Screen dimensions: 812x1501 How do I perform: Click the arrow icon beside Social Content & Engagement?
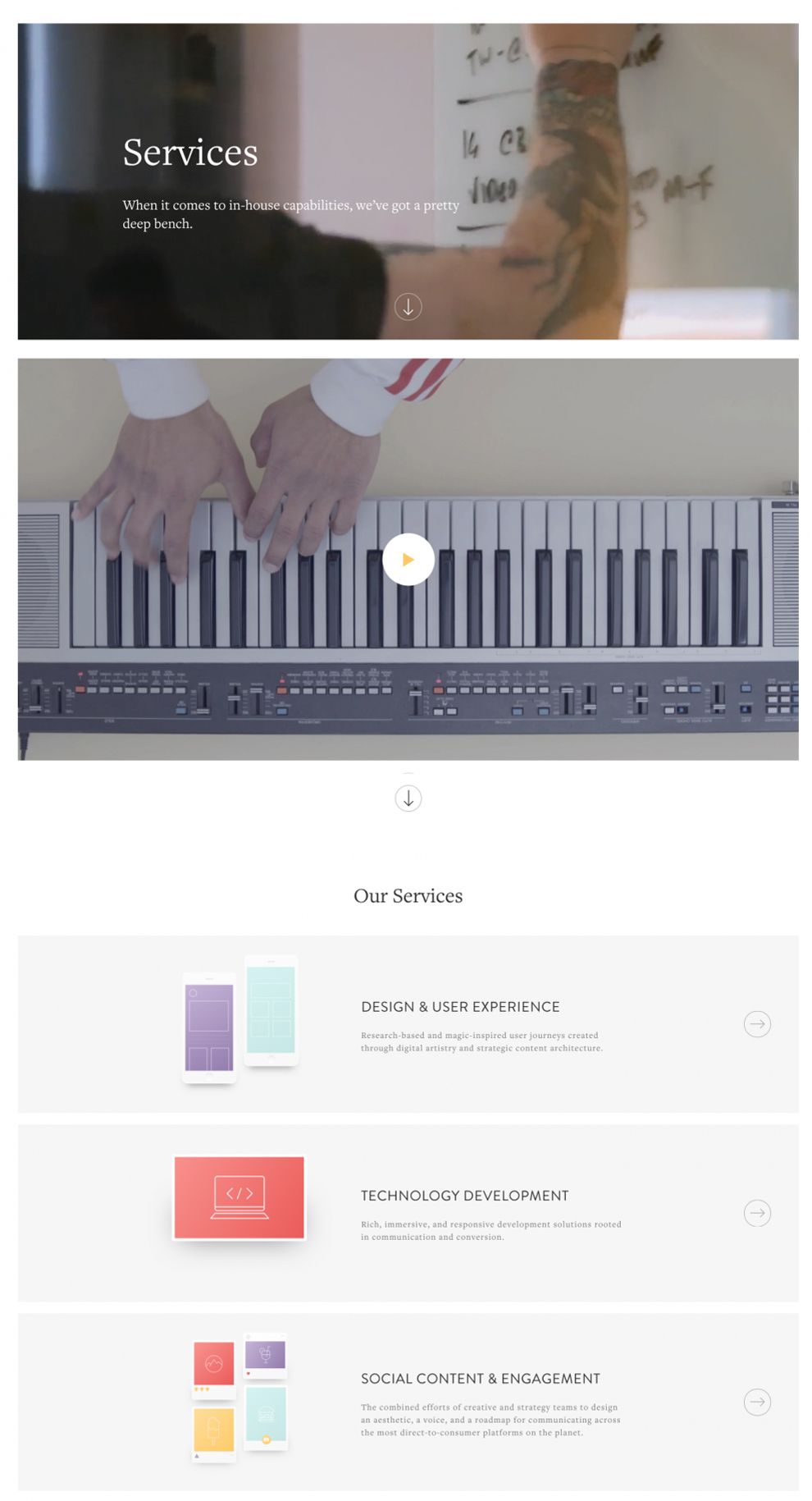point(757,1402)
